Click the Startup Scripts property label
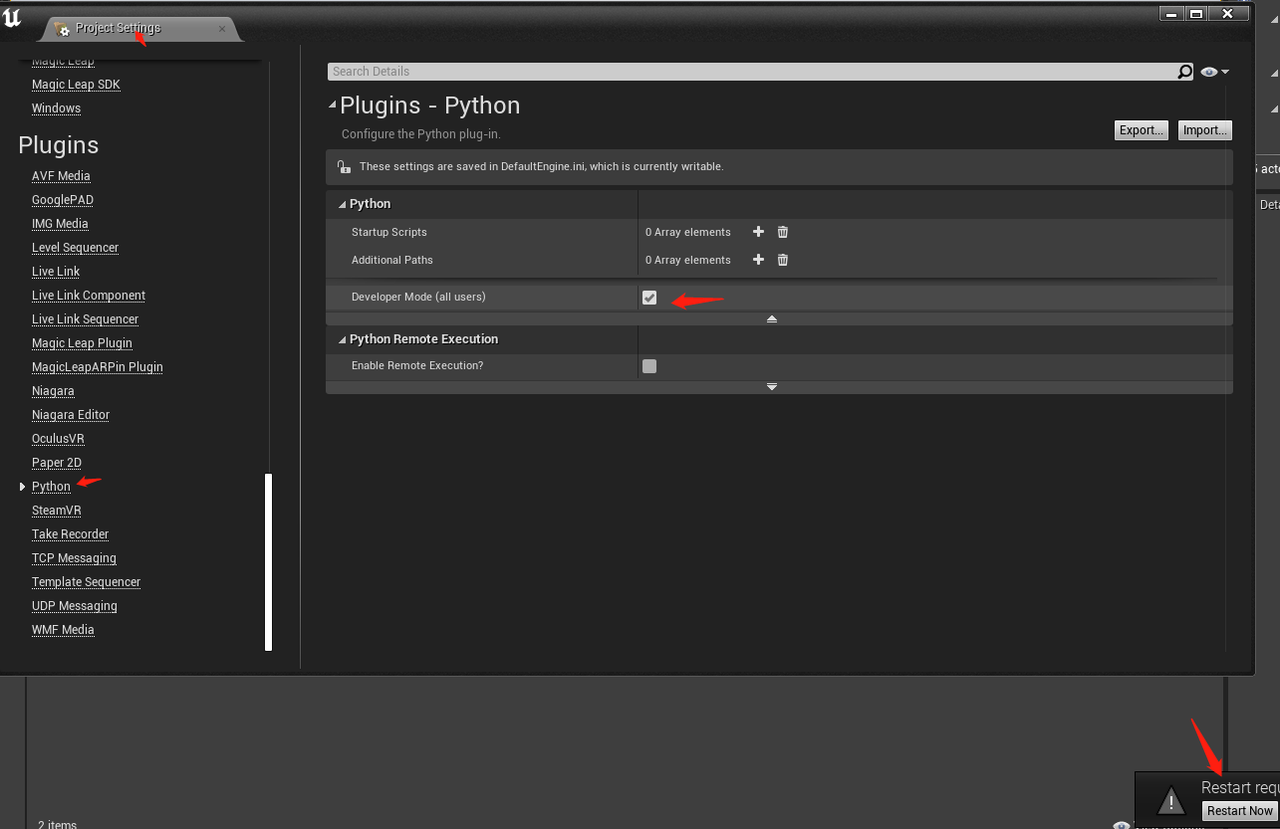This screenshot has width=1280, height=829. click(x=389, y=232)
